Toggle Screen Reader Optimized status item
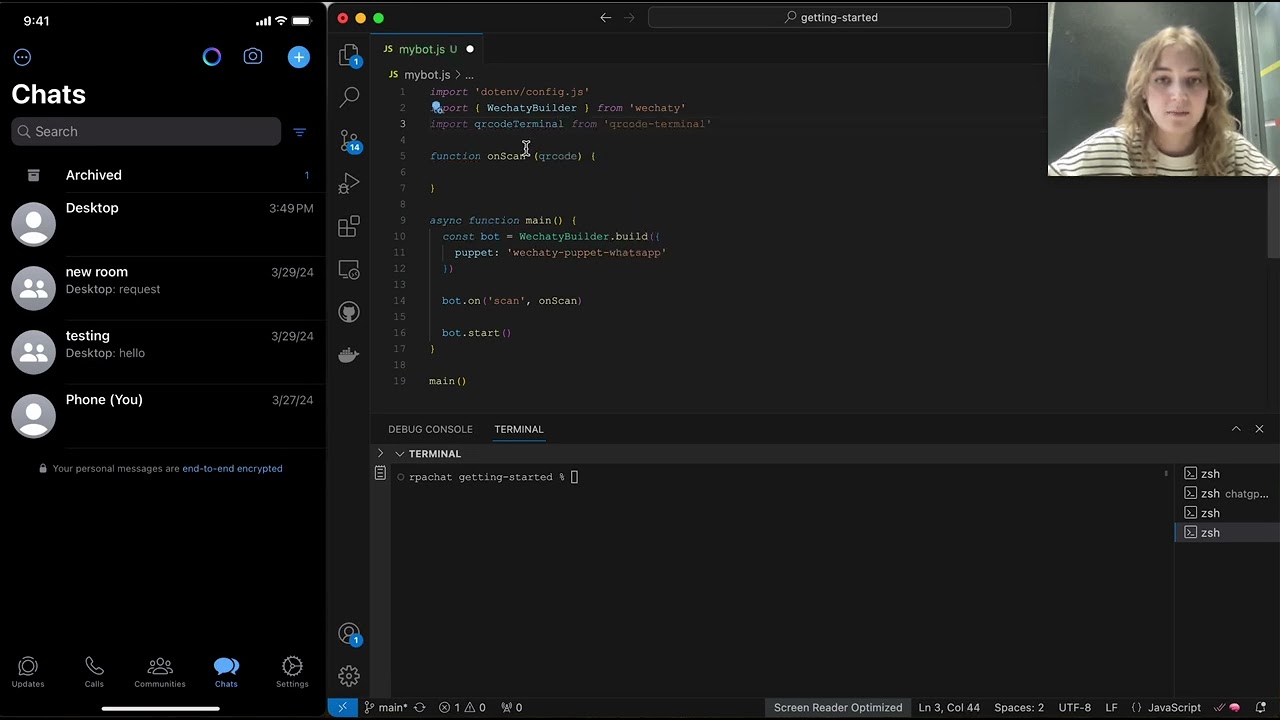Viewport: 1280px width, 720px height. coord(838,707)
